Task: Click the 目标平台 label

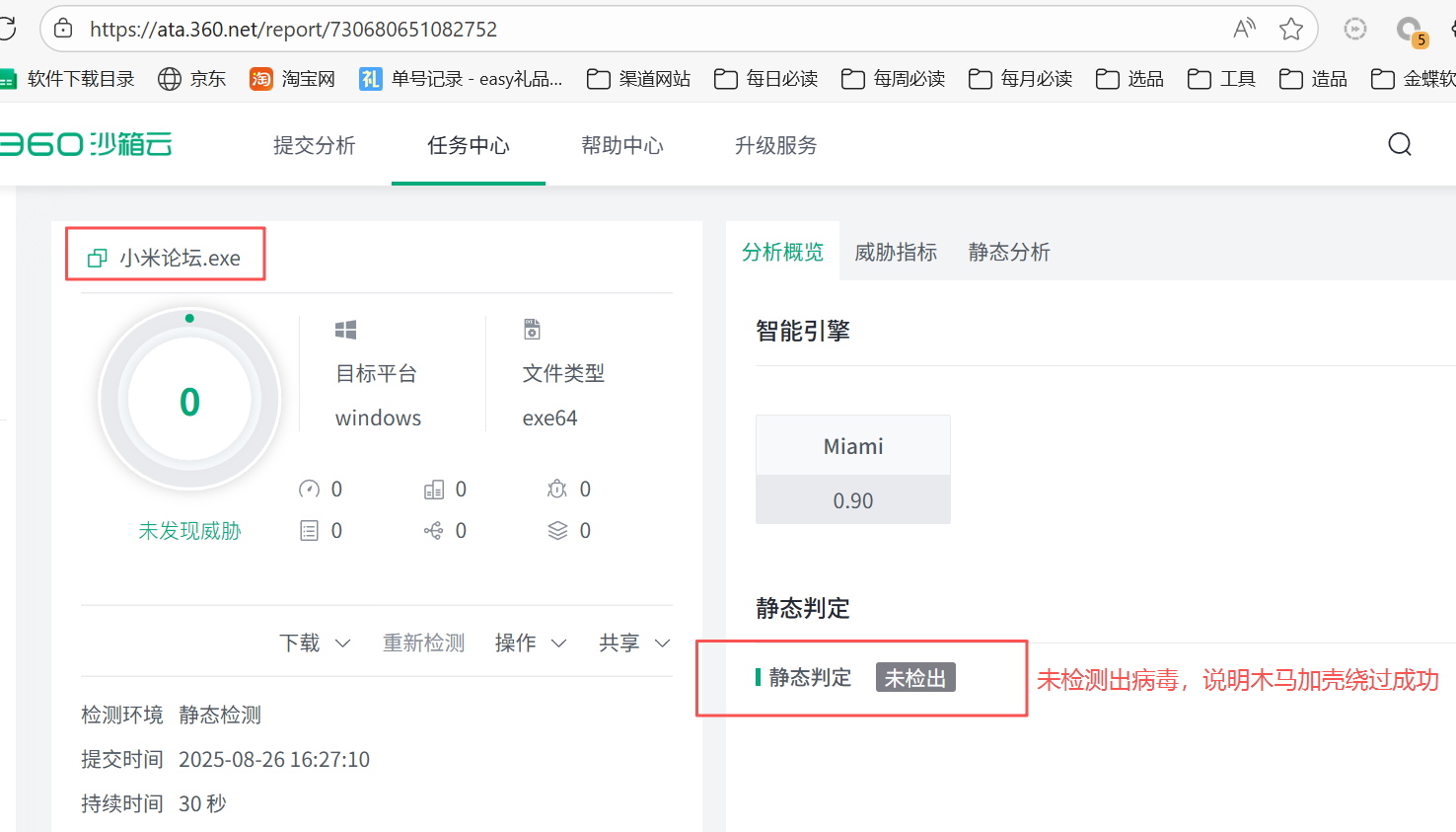Action: pyautogui.click(x=377, y=374)
